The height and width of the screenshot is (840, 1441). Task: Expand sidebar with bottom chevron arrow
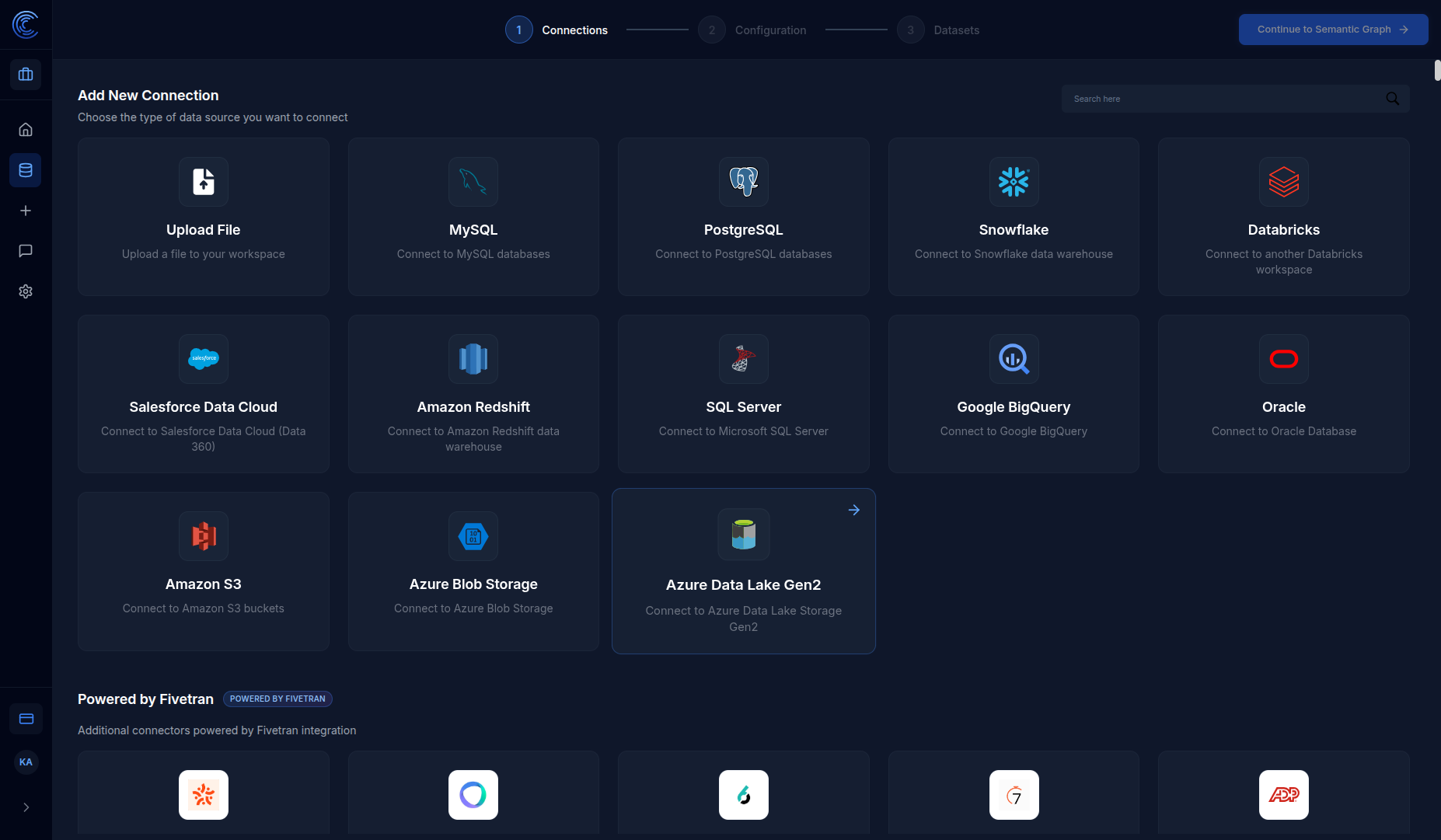26,807
